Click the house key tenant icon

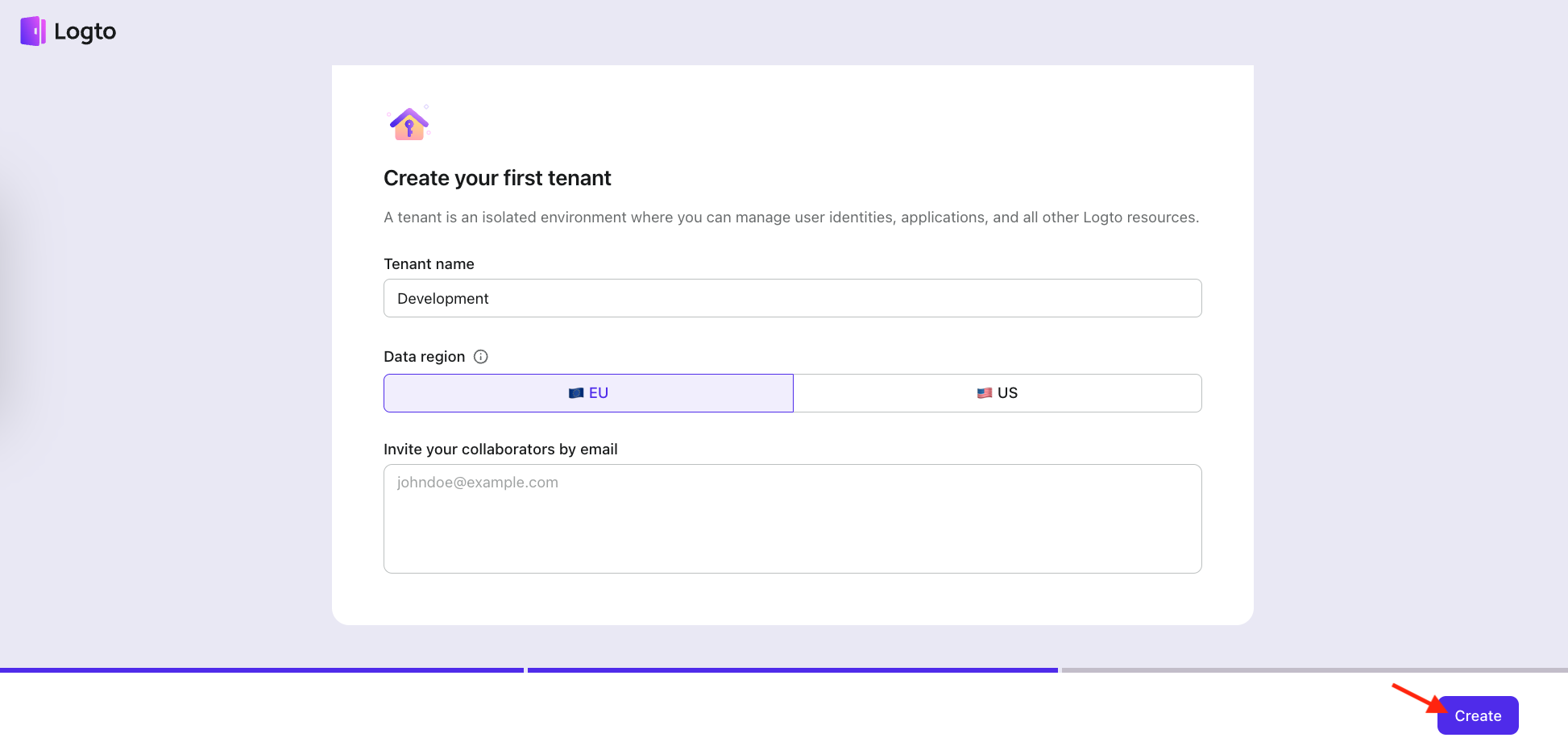click(409, 123)
